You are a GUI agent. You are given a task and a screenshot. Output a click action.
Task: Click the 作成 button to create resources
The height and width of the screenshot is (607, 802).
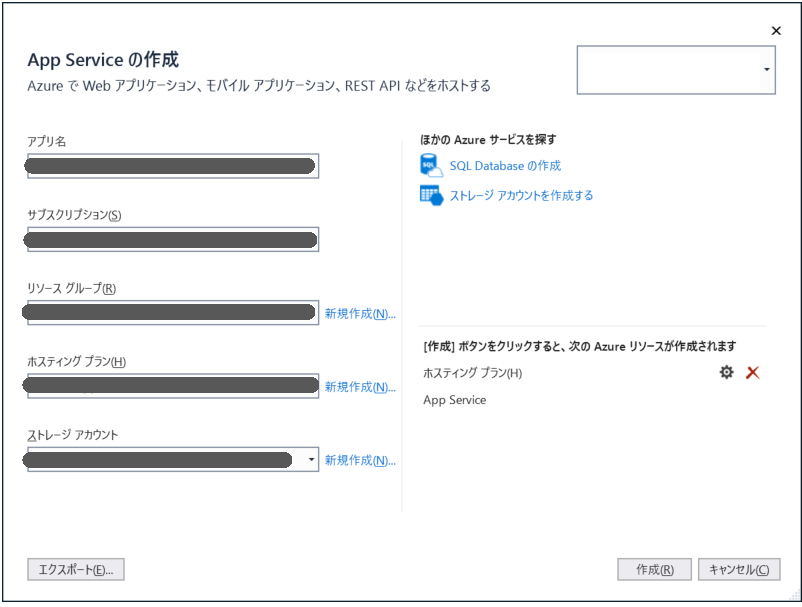tap(653, 569)
